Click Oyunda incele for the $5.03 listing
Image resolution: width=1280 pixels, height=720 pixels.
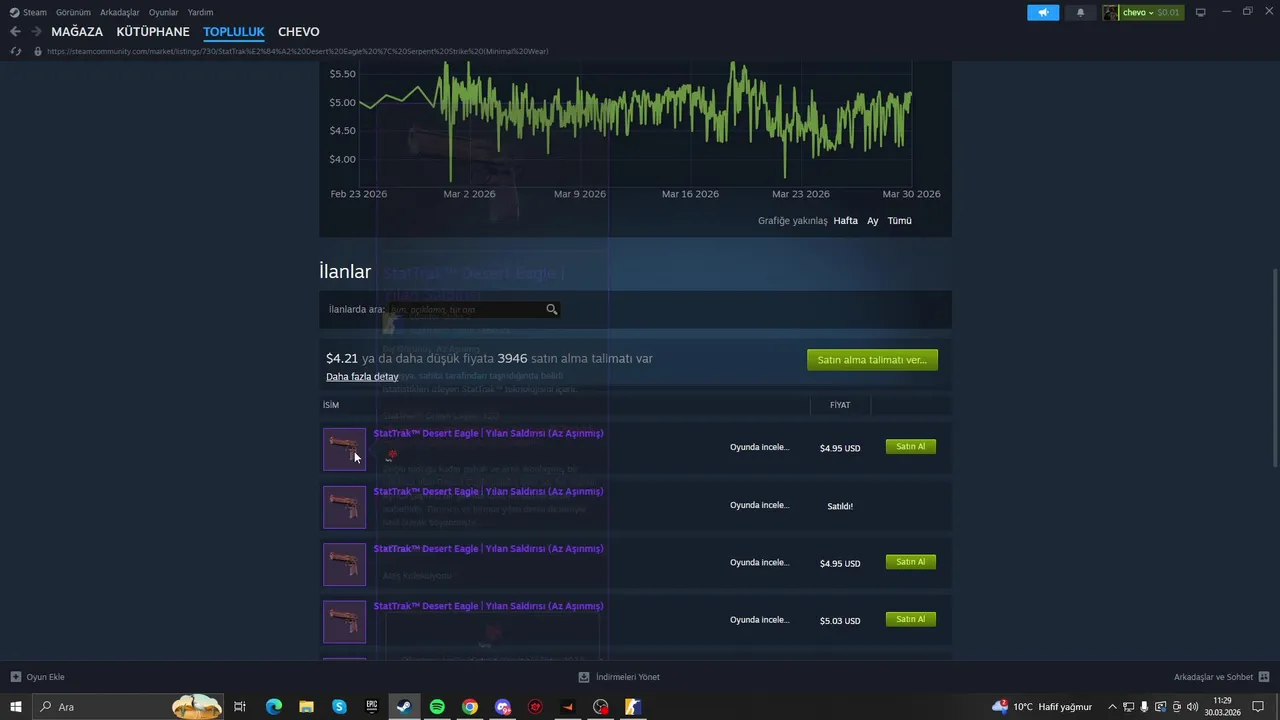click(759, 620)
